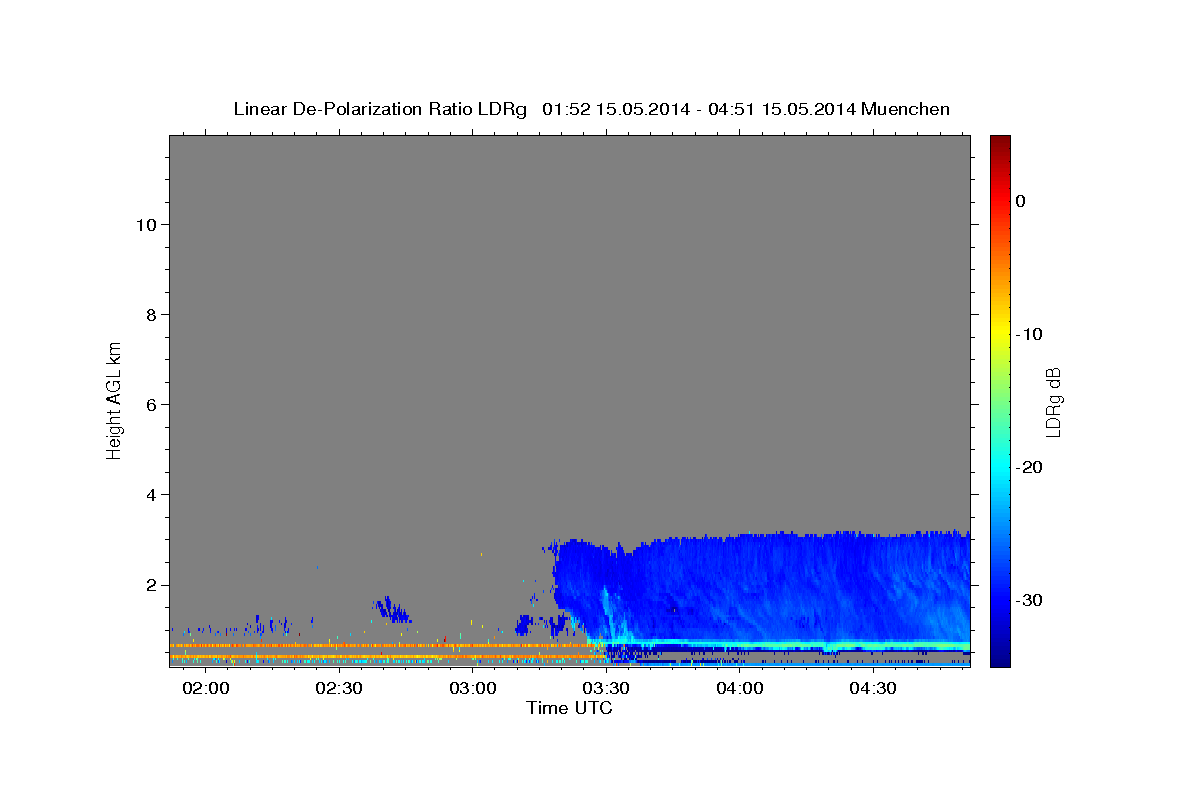The width and height of the screenshot is (1200, 800).
Task: Click the 03:00 time axis label
Action: pos(473,689)
